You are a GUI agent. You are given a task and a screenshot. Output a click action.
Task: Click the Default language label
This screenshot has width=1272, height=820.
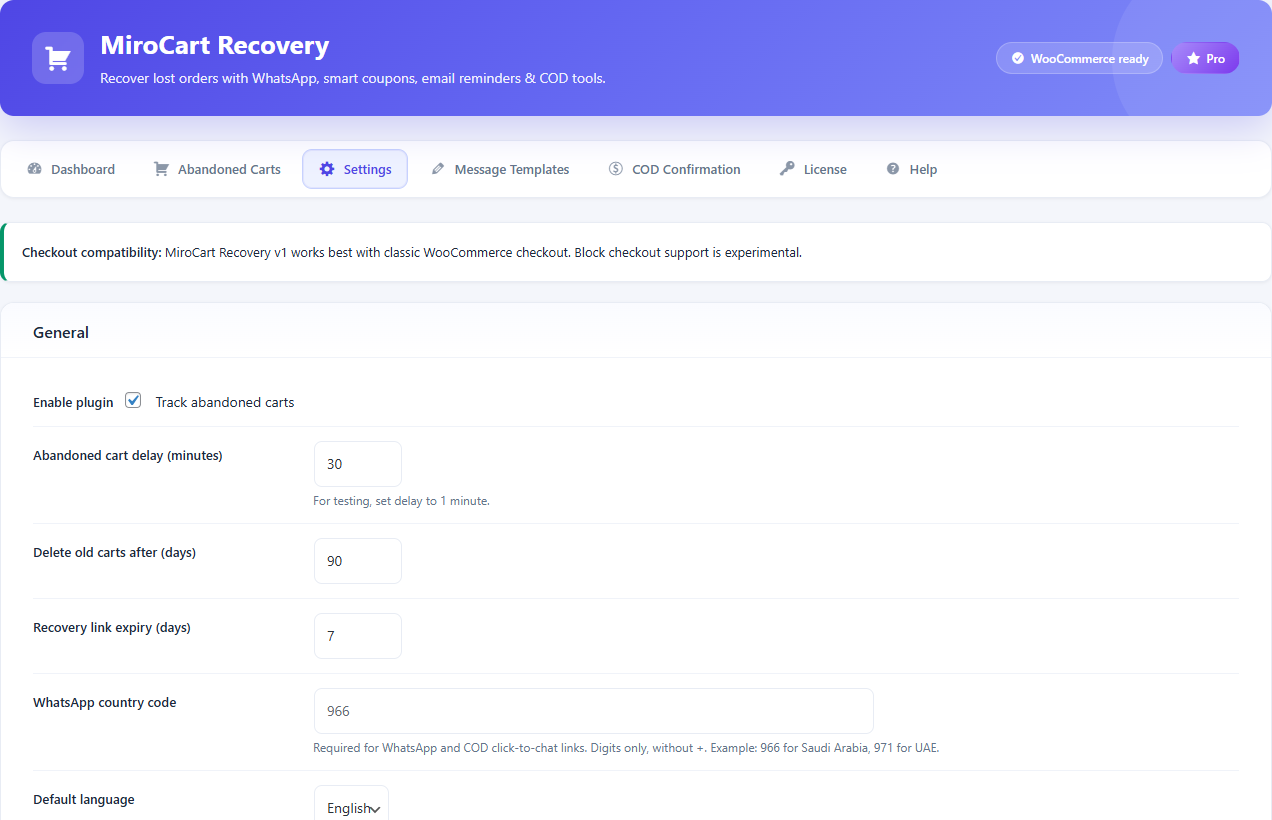click(x=84, y=799)
